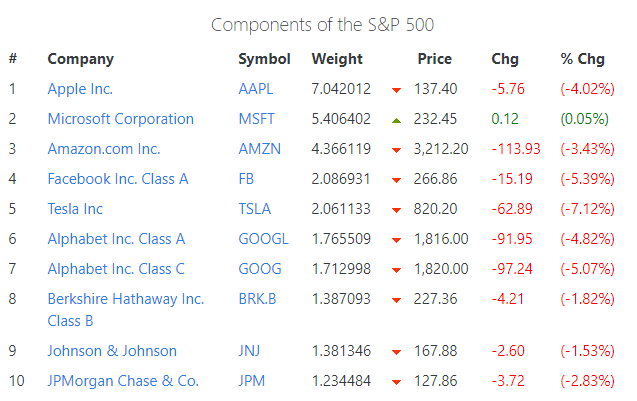Click the down arrow in Johnson & Johnson row

(x=397, y=352)
